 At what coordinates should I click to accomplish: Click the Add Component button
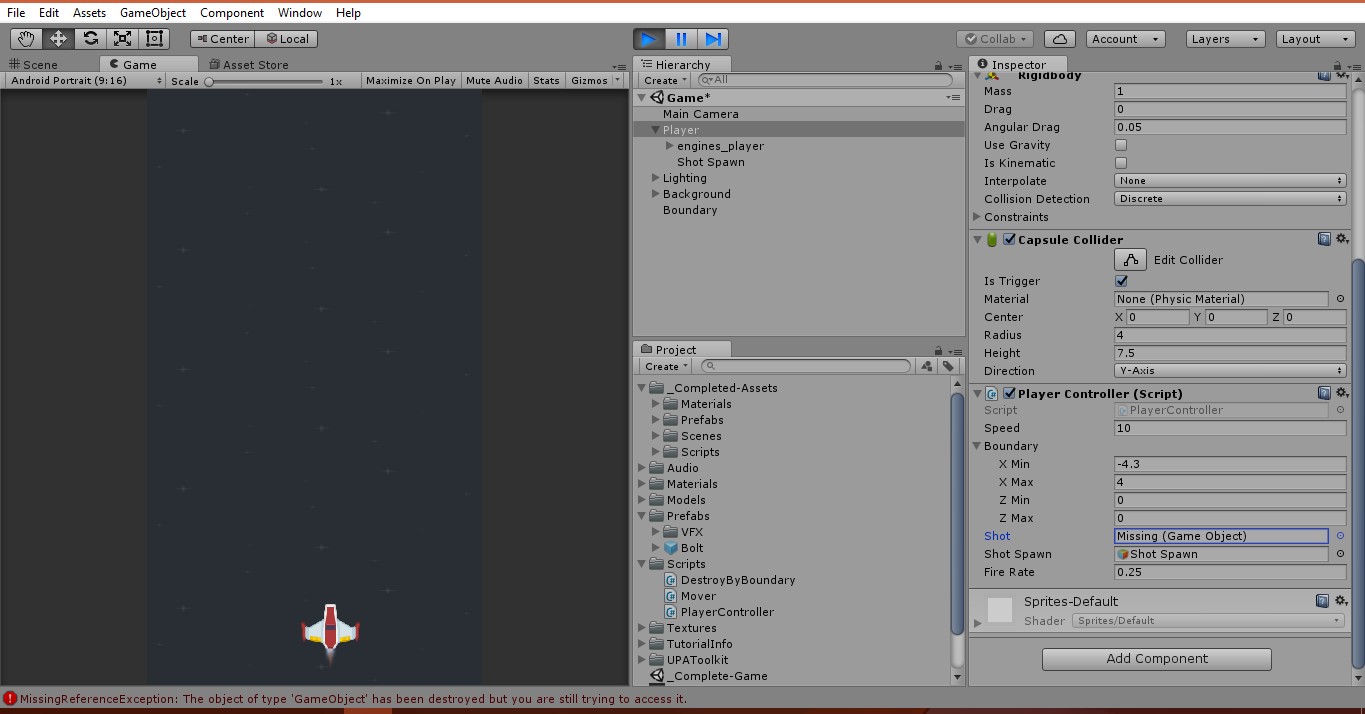(x=1155, y=659)
